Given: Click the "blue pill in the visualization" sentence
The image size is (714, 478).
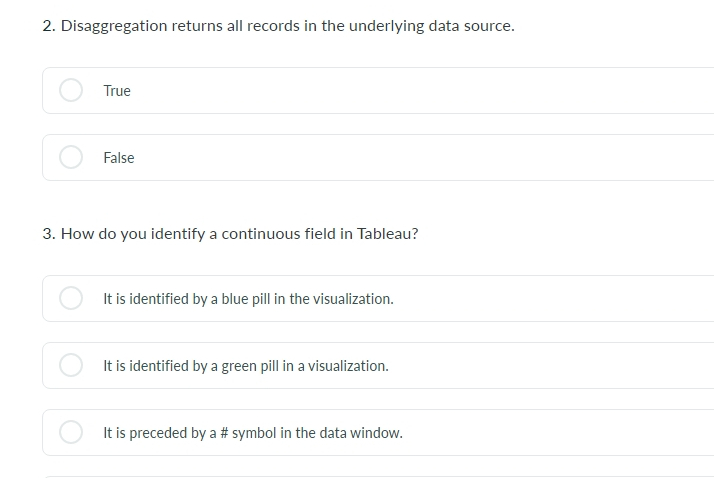Looking at the screenshot, I should coord(249,299).
